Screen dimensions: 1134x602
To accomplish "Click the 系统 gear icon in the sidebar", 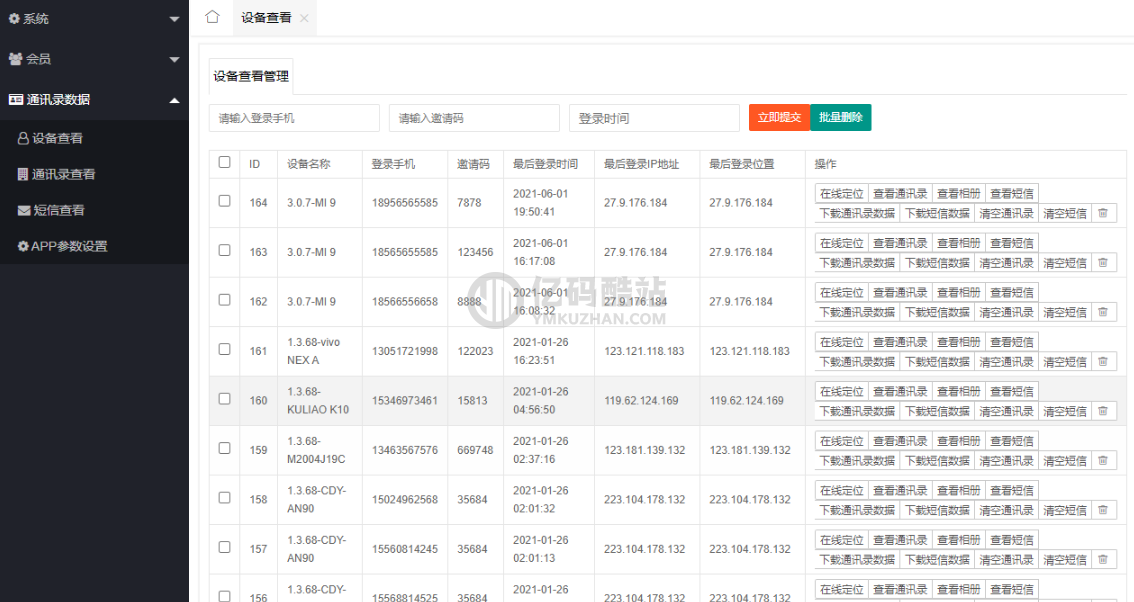I will (x=14, y=19).
